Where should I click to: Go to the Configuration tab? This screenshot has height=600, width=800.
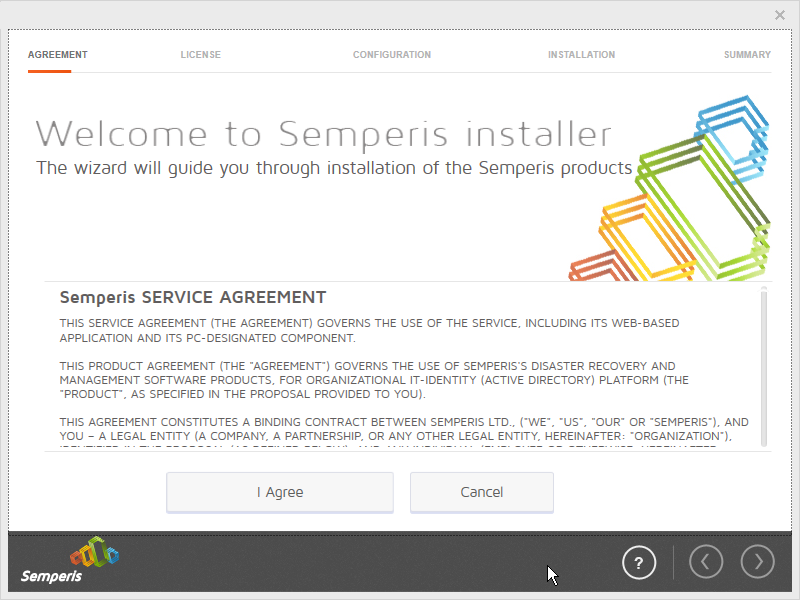coord(392,55)
